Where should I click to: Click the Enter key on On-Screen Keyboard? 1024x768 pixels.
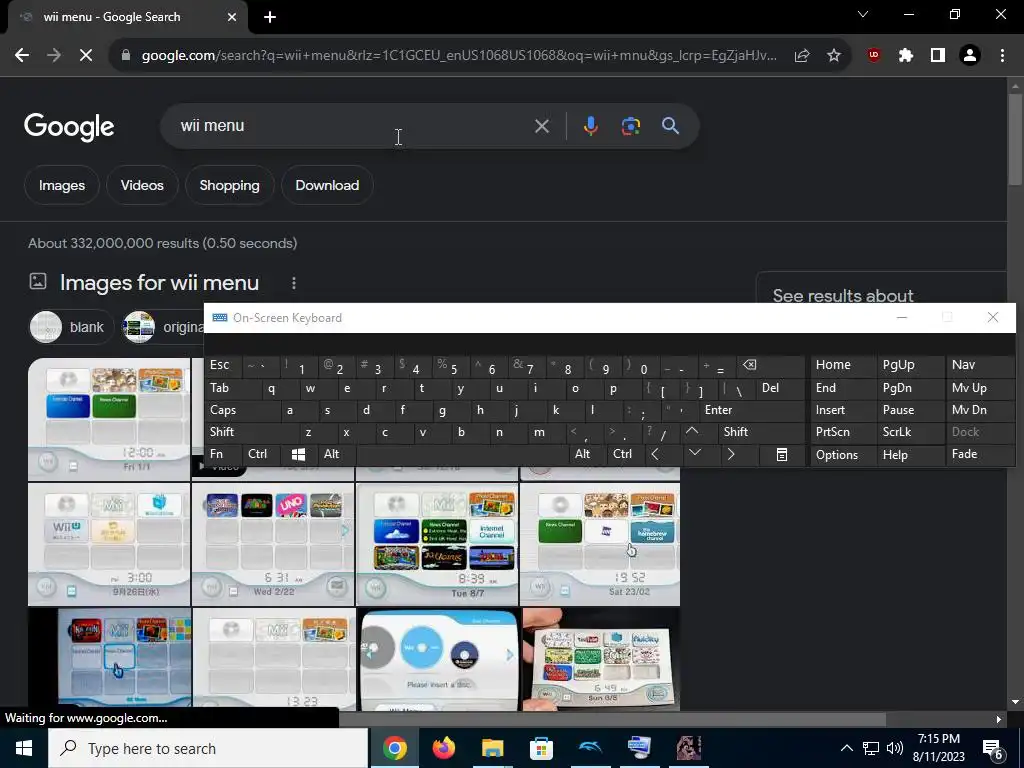click(x=752, y=410)
